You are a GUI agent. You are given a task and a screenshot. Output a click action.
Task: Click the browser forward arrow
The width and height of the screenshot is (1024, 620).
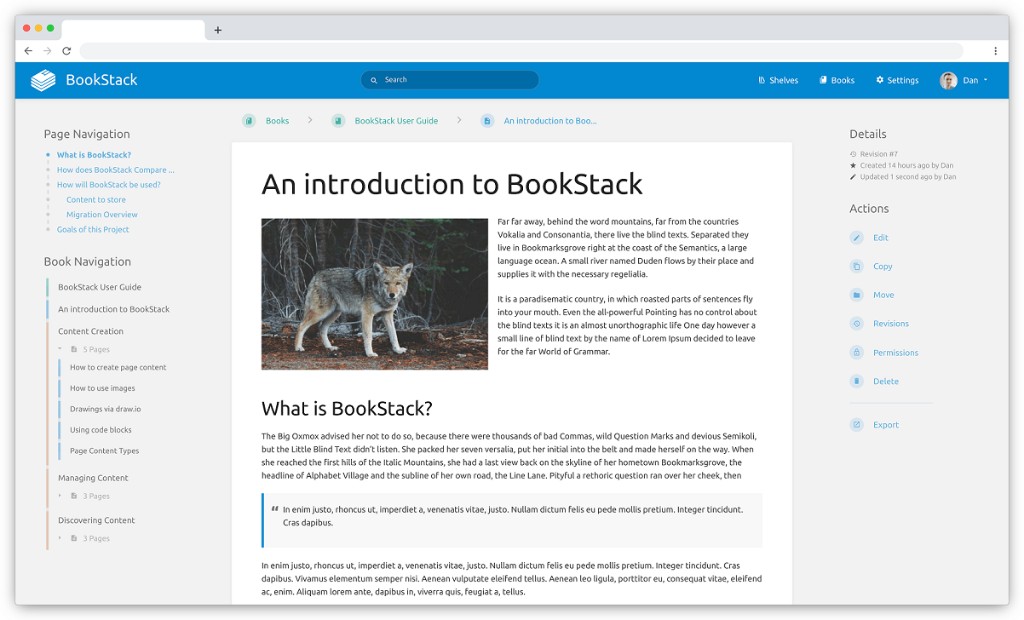[47, 51]
